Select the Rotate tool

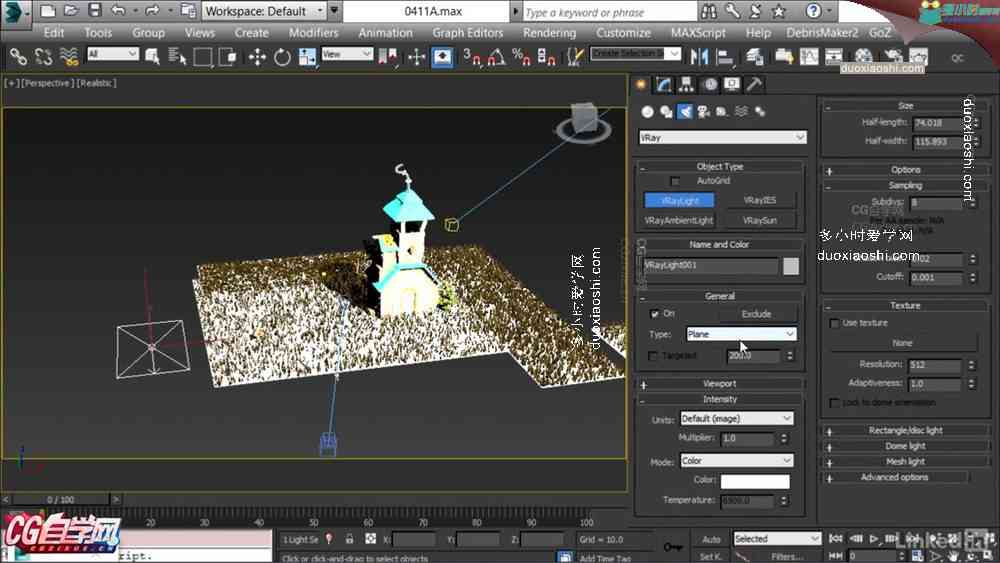pyautogui.click(x=282, y=57)
